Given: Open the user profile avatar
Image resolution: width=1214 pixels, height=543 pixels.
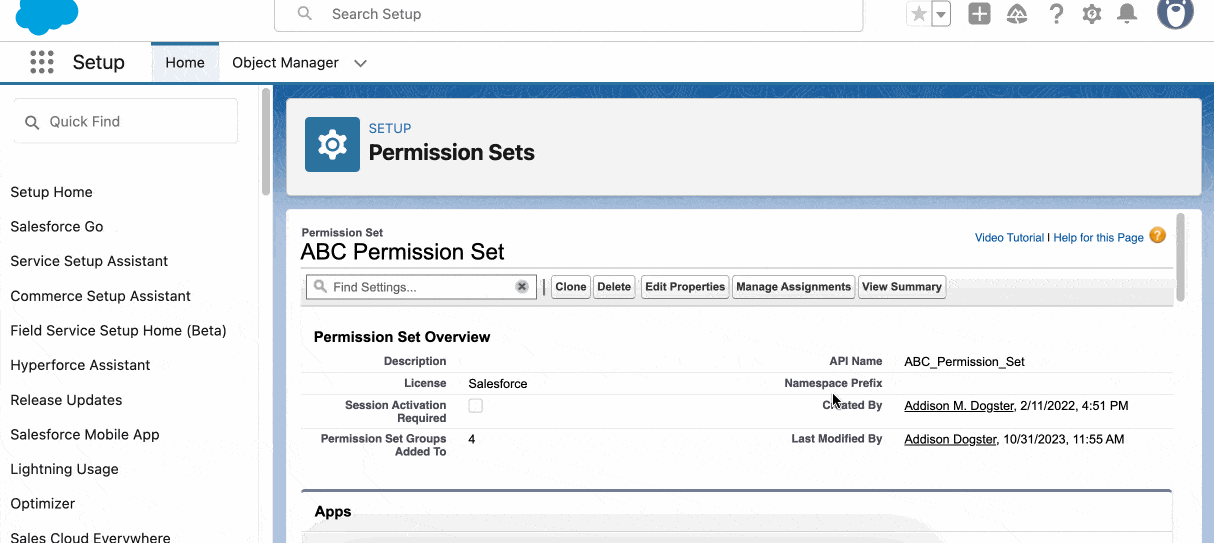Looking at the screenshot, I should [1175, 12].
